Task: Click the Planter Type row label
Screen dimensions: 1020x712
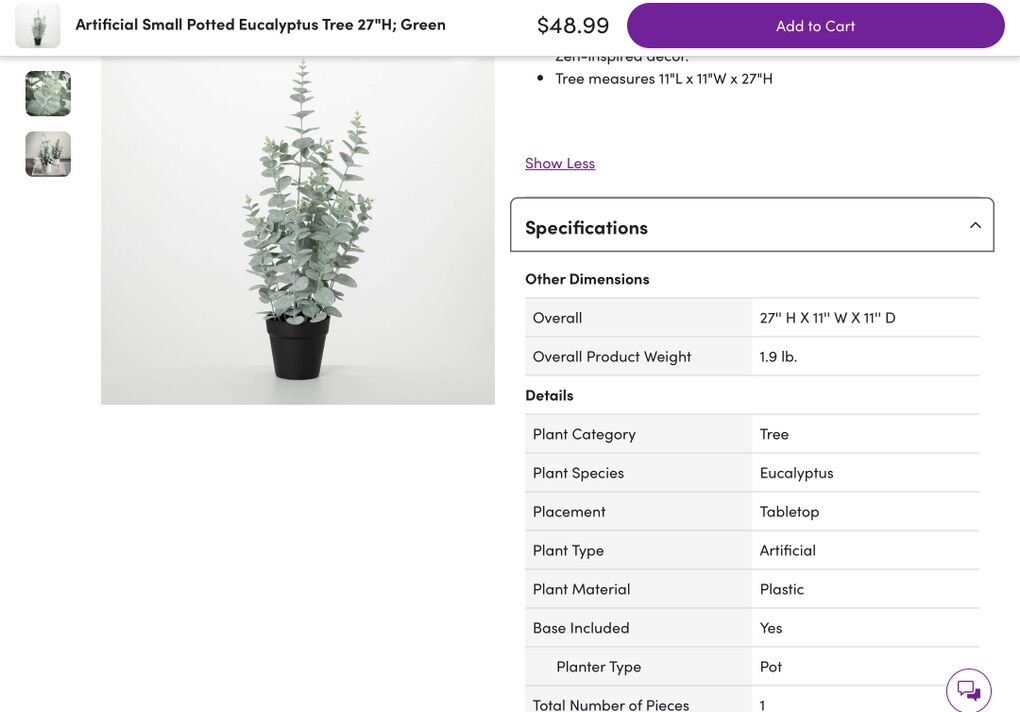Action: coord(599,666)
